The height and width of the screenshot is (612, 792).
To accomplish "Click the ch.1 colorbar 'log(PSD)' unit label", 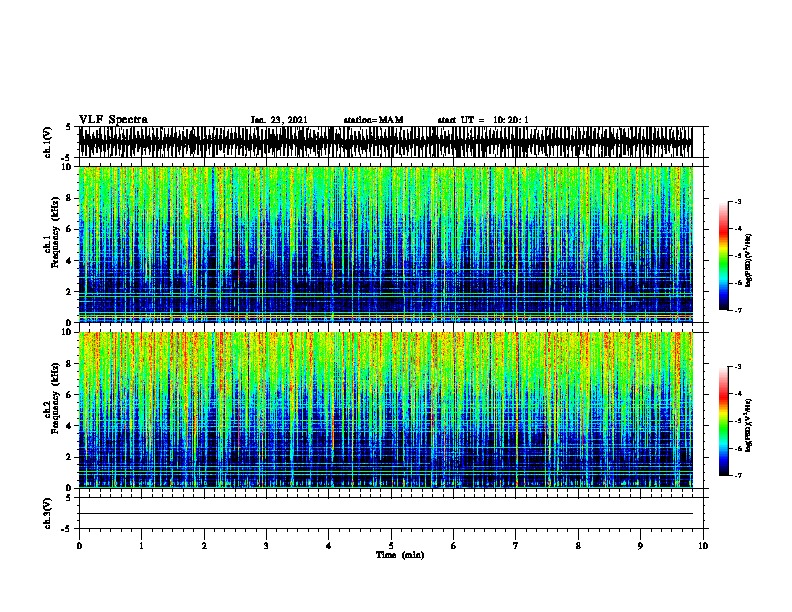I will 749,261.
